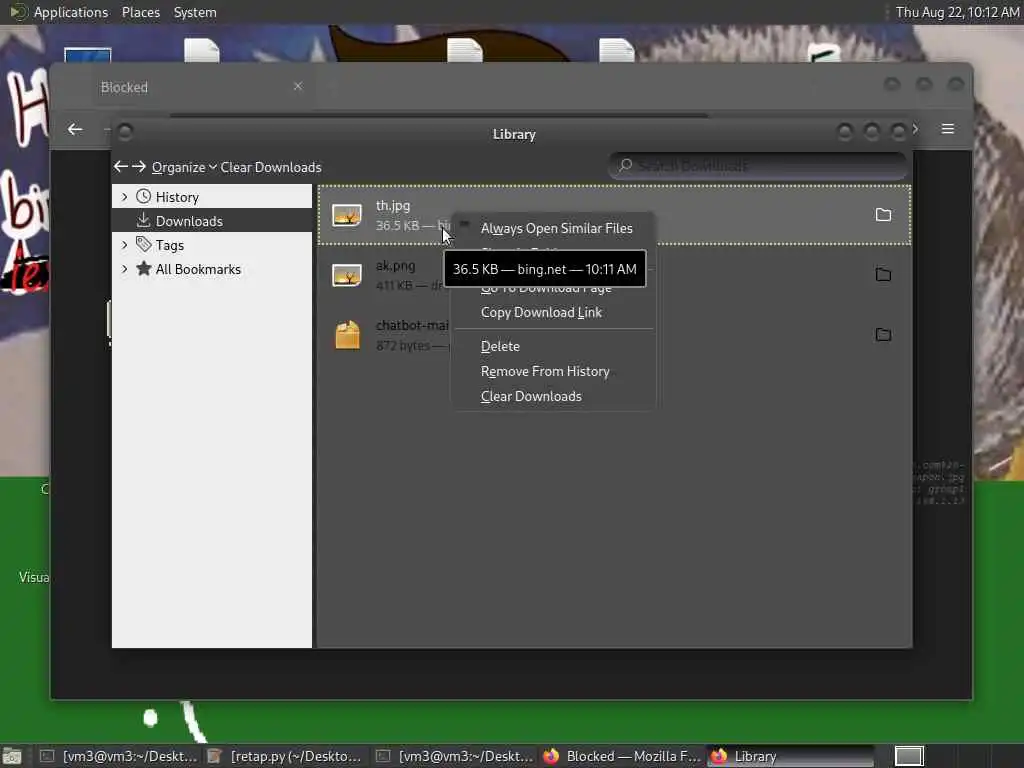This screenshot has width=1024, height=768.
Task: Show chatbot-mai file in folder
Action: click(x=883, y=334)
